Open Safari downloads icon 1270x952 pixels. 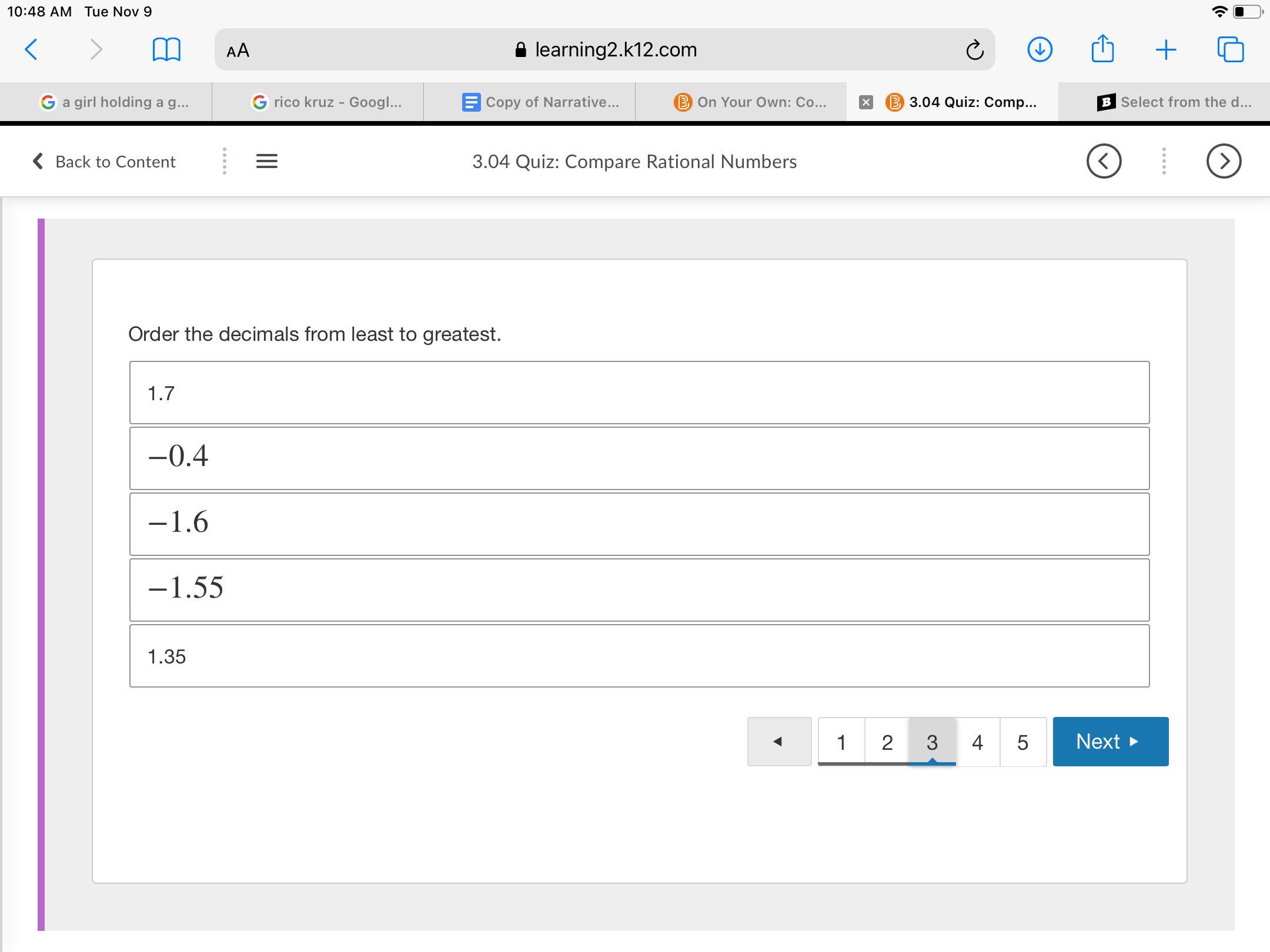(1039, 49)
